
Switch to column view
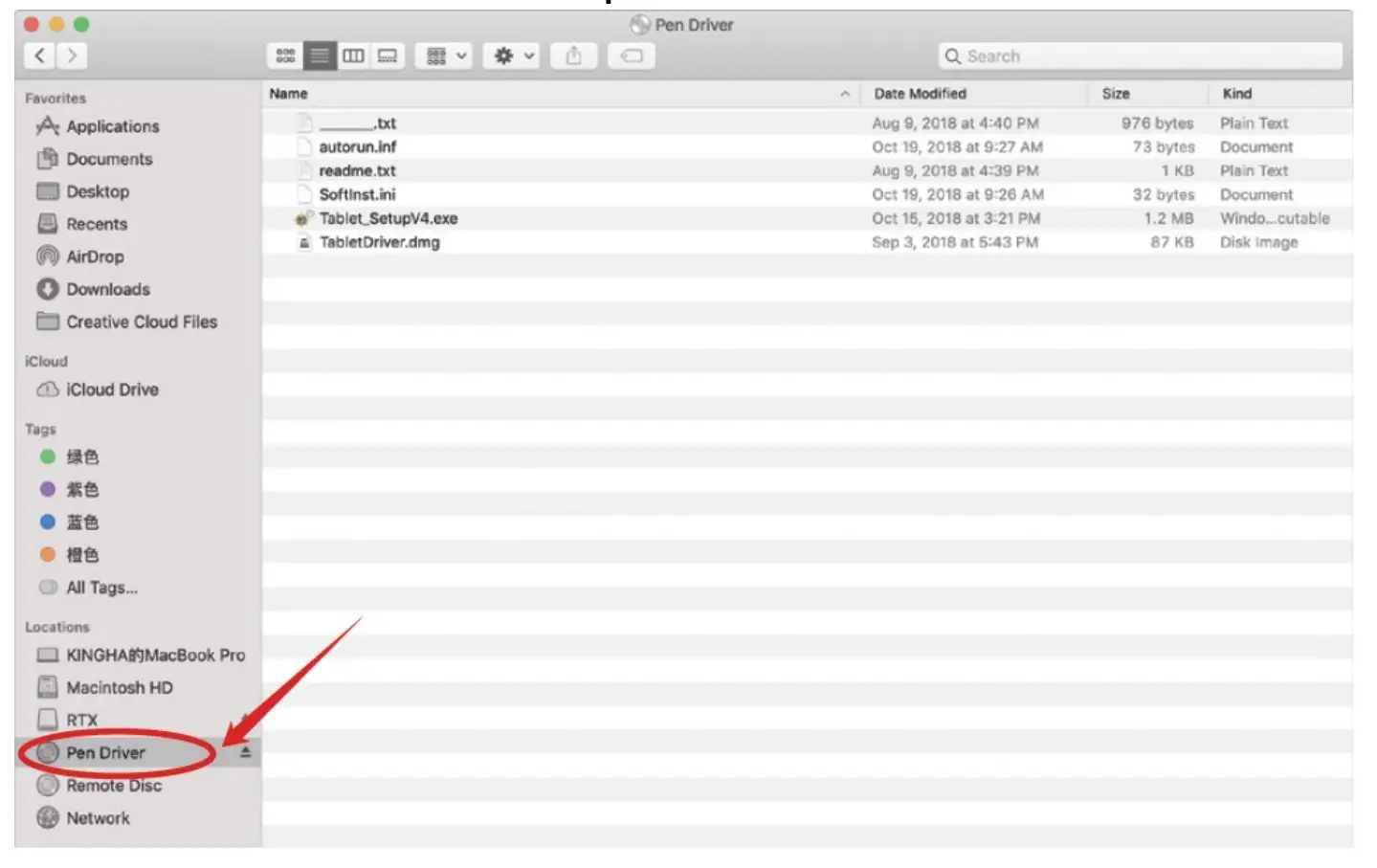point(353,56)
